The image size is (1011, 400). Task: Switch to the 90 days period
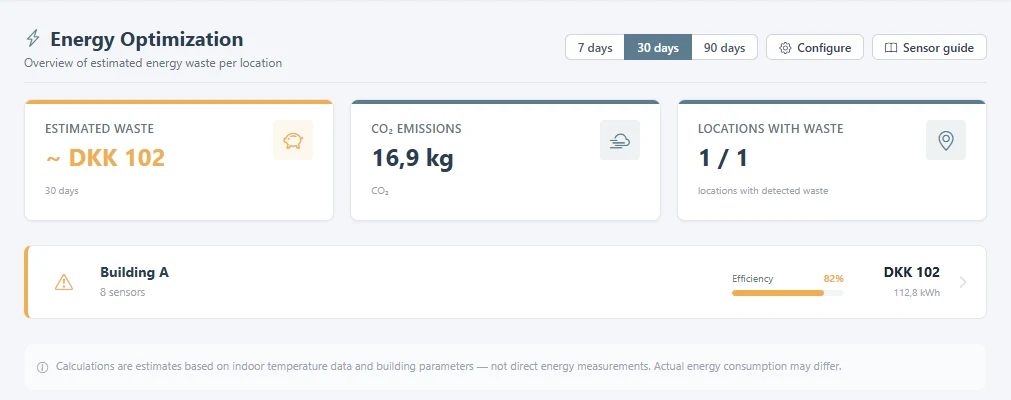click(x=724, y=47)
